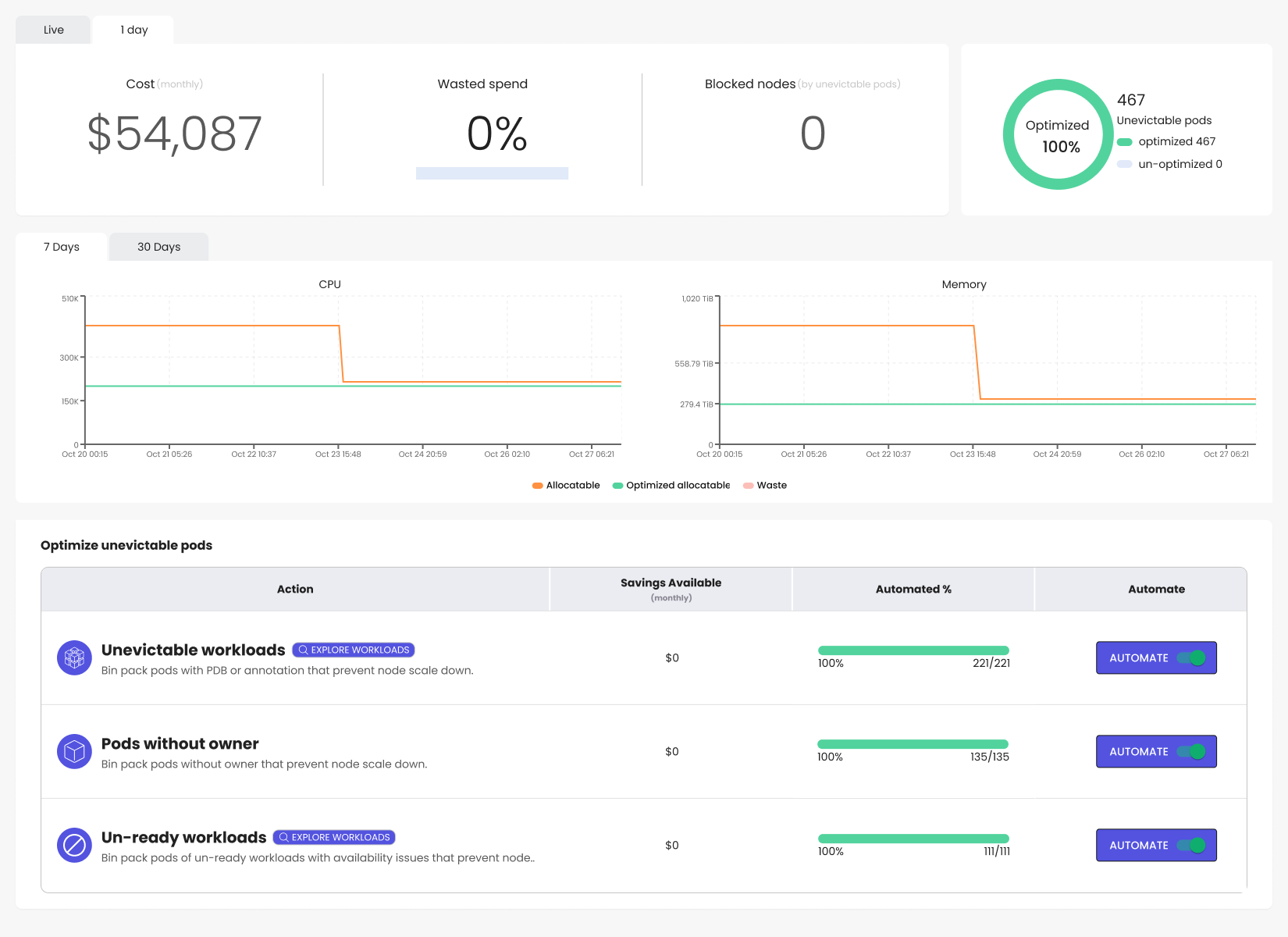Viewport: 1288px width, 937px height.
Task: Click the un-optimized pods legend dot
Action: coord(1125,164)
